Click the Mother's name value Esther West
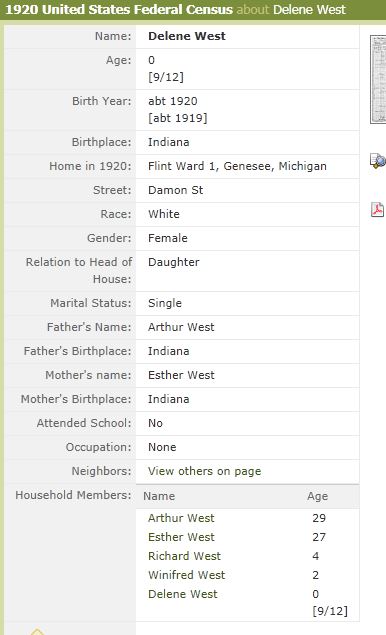 [181, 375]
